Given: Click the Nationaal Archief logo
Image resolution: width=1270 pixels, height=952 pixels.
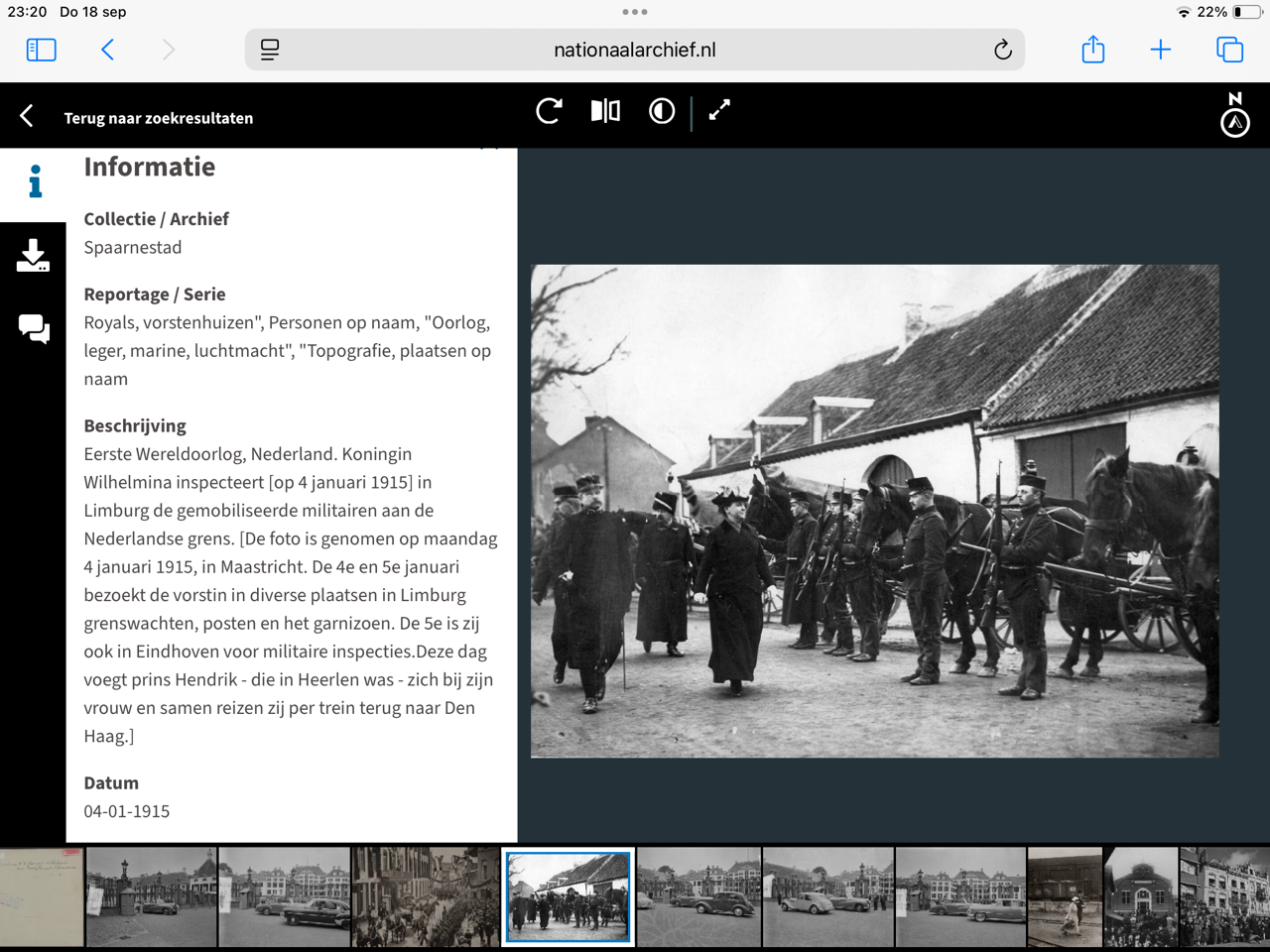Looking at the screenshot, I should pos(1234,115).
